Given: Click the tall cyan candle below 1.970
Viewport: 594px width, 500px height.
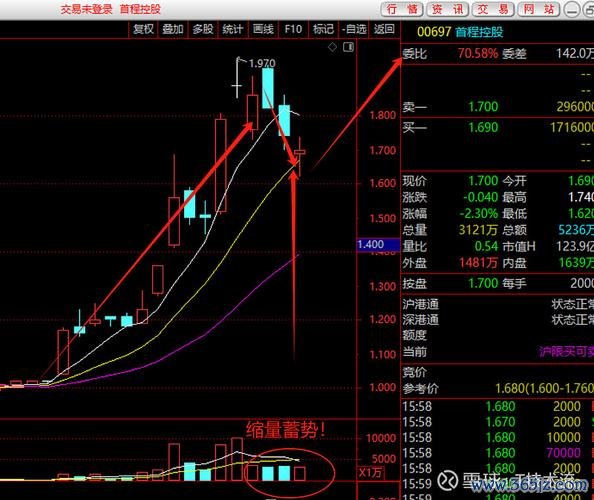Looking at the screenshot, I should 268,88.
